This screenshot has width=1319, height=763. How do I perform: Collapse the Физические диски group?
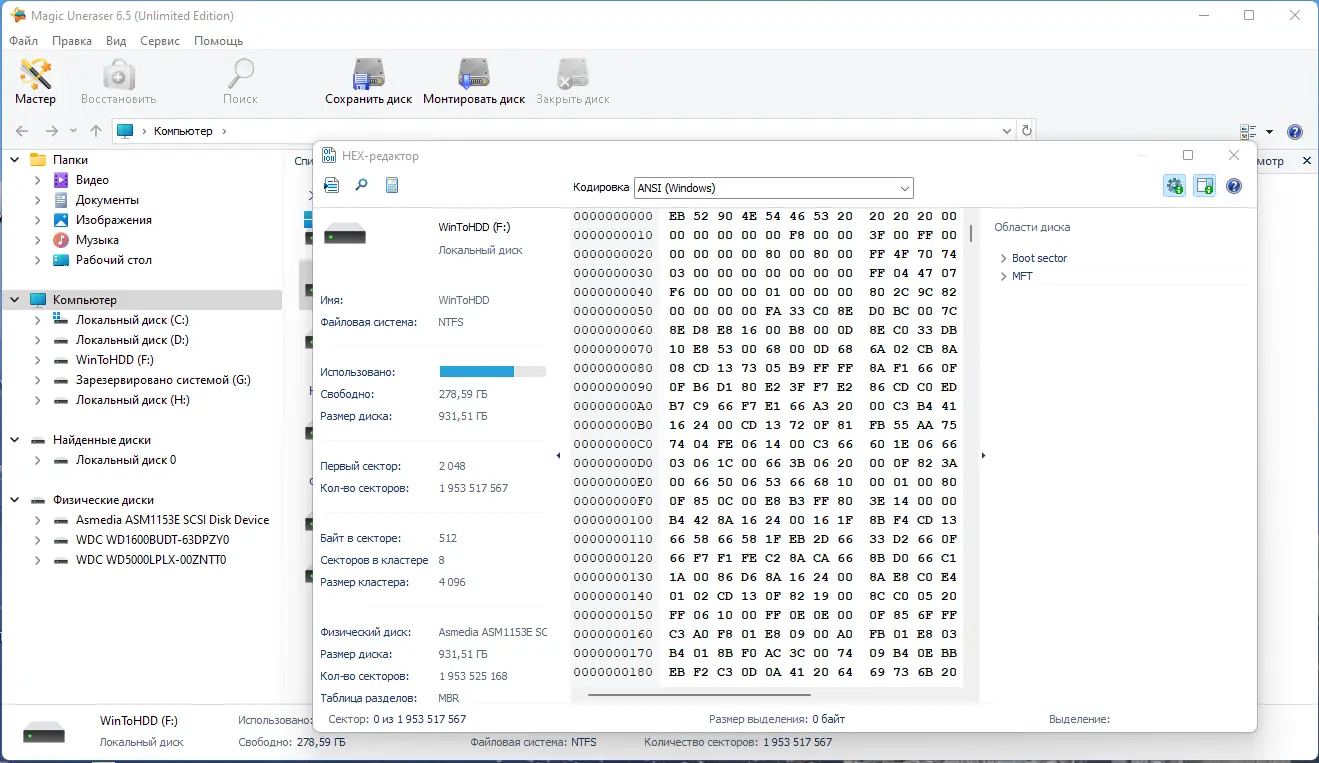(x=15, y=500)
